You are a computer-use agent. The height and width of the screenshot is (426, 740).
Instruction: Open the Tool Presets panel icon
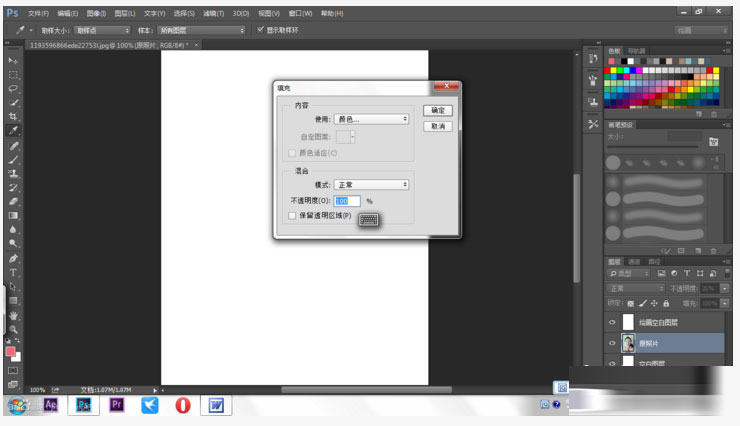pyautogui.click(x=593, y=124)
